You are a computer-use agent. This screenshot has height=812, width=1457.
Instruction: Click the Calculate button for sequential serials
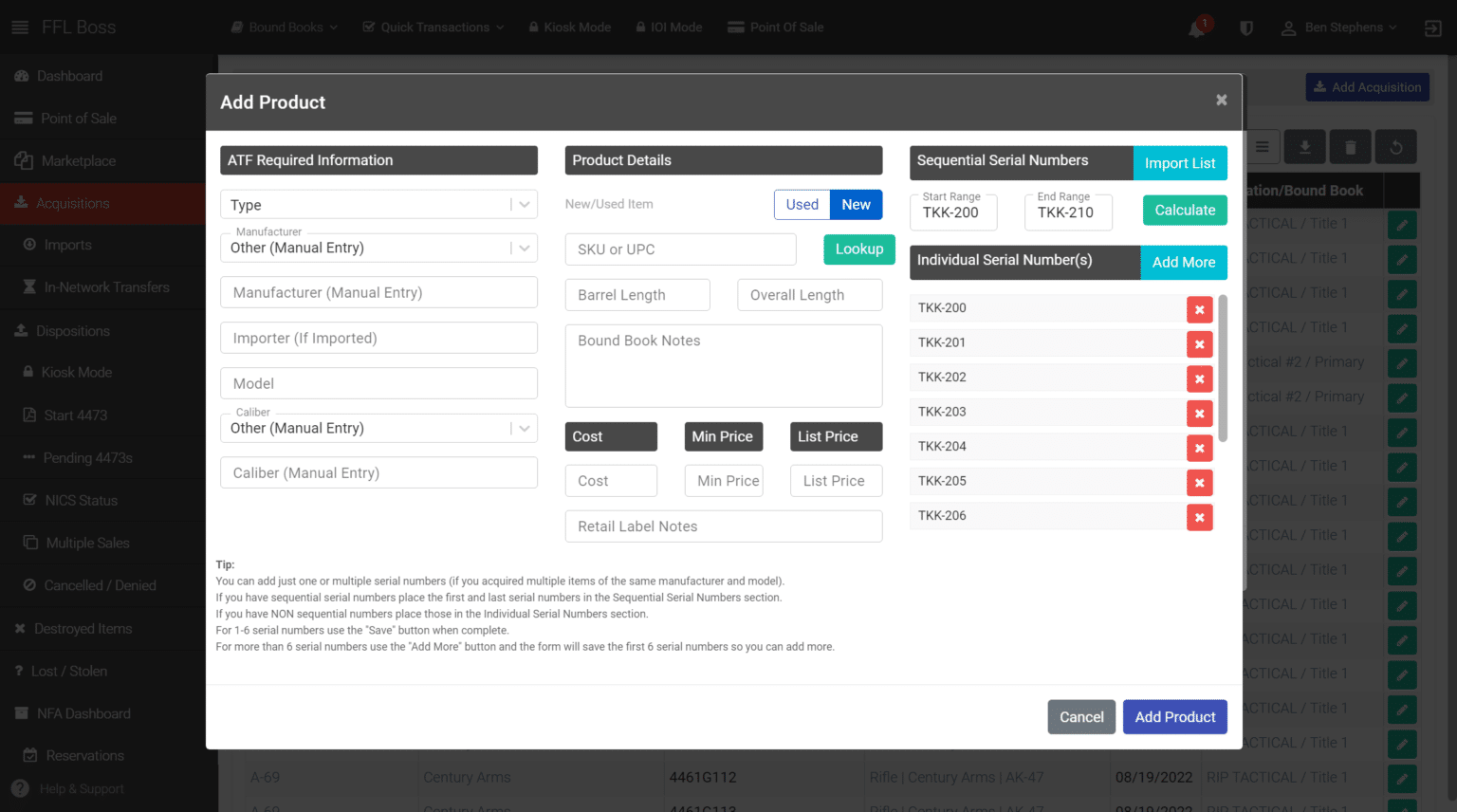1184,210
